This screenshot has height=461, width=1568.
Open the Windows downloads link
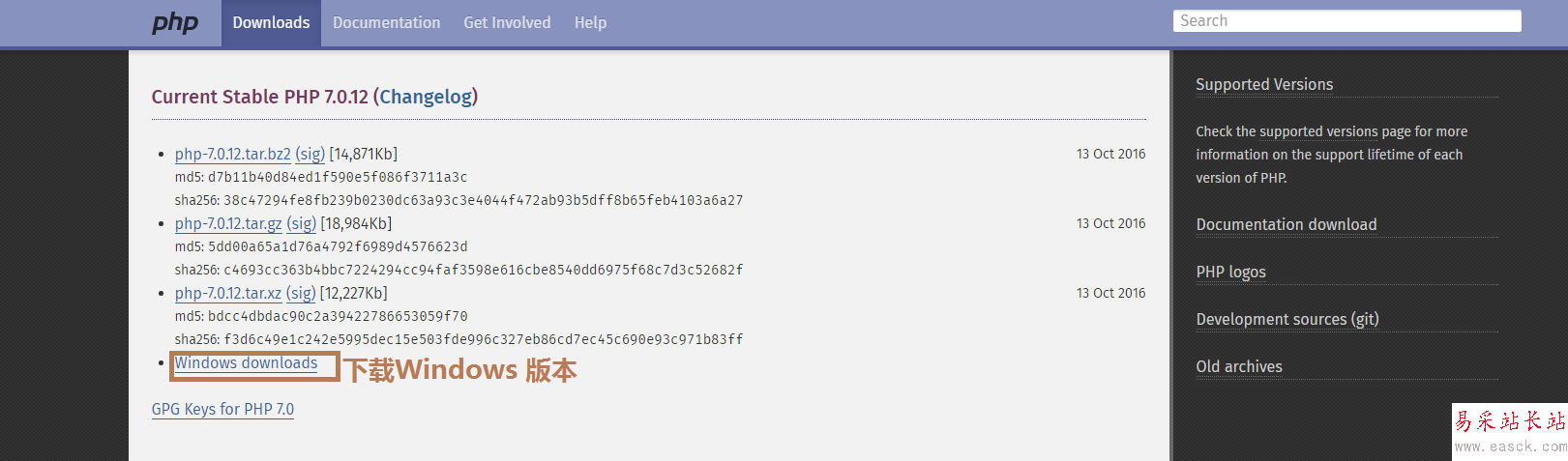246,362
